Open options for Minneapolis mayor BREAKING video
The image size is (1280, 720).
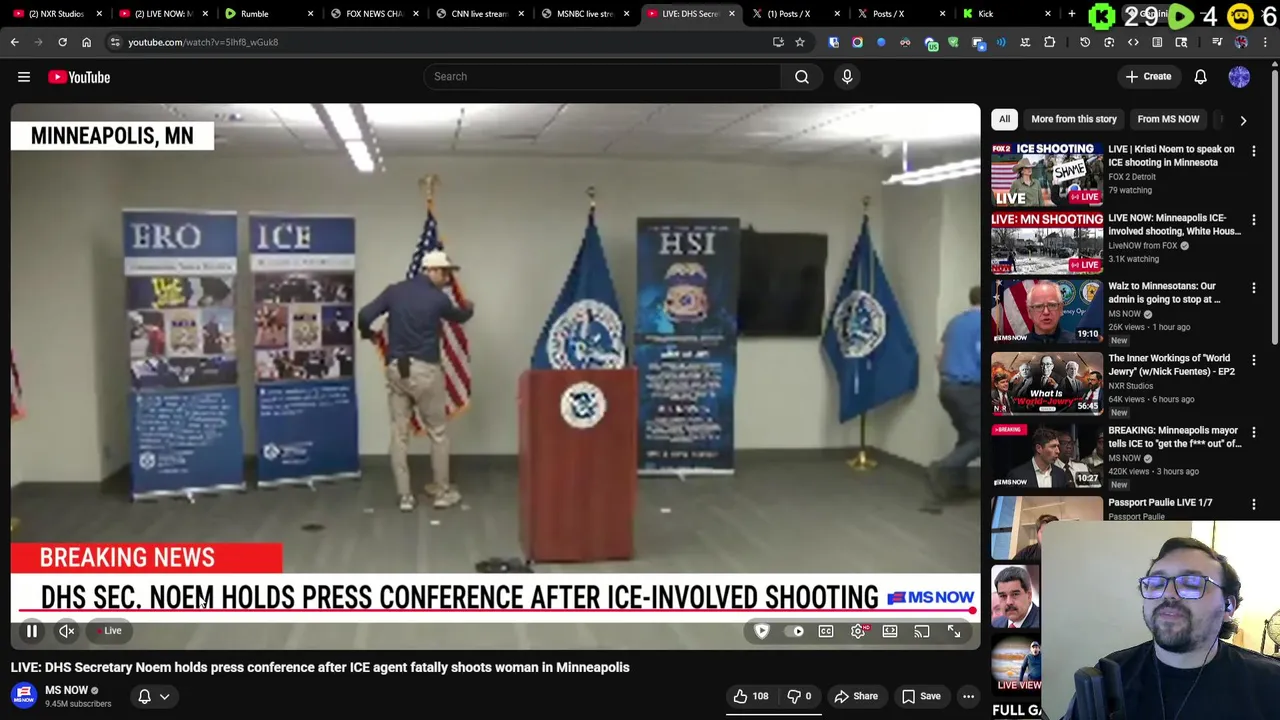[x=1254, y=432]
